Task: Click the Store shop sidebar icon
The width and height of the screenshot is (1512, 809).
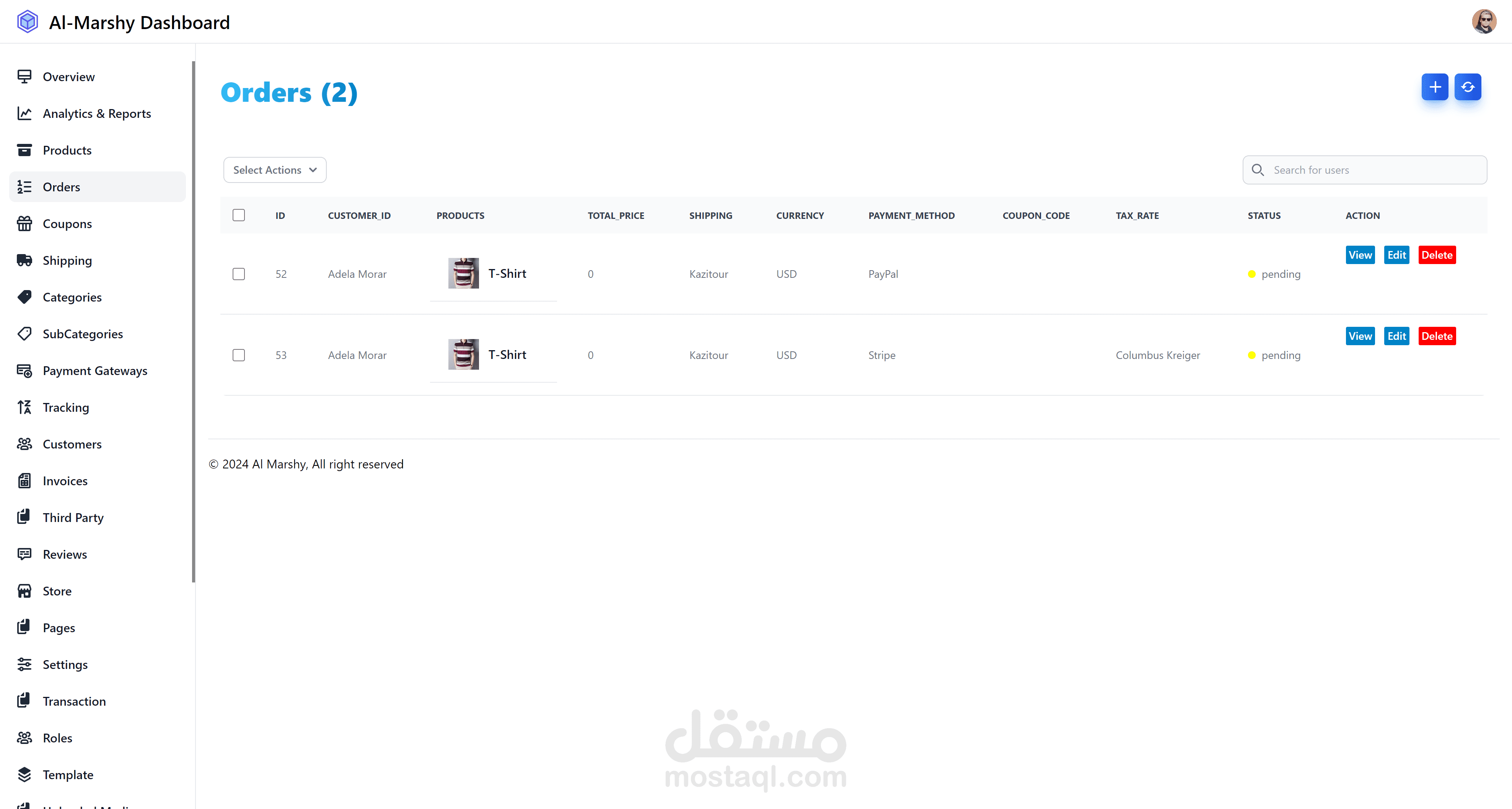Action: [x=24, y=590]
